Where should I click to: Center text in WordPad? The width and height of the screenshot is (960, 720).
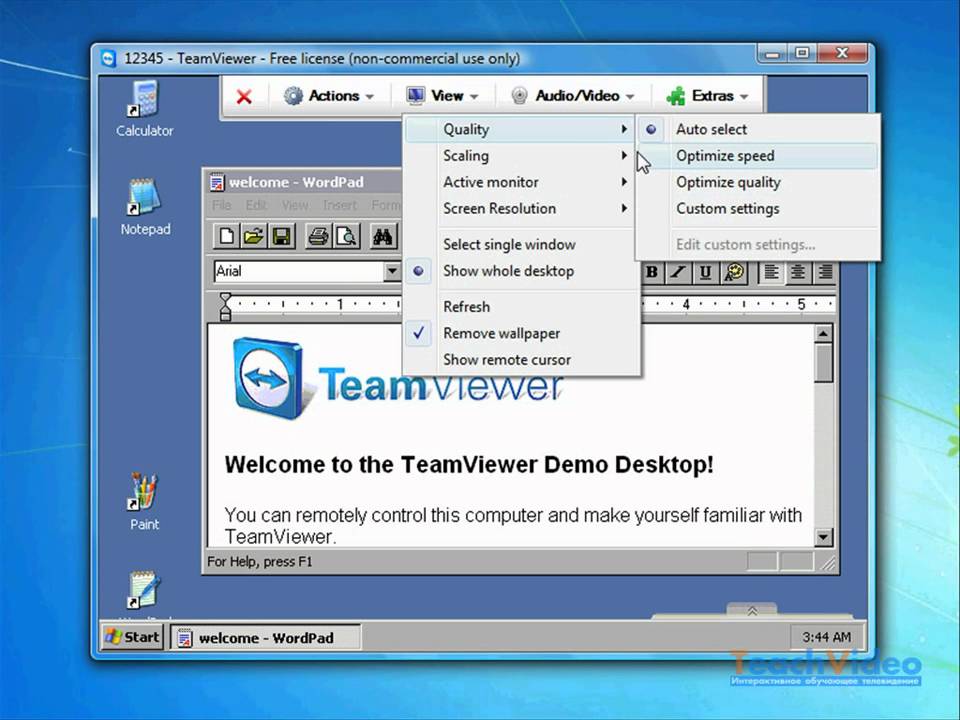[798, 271]
